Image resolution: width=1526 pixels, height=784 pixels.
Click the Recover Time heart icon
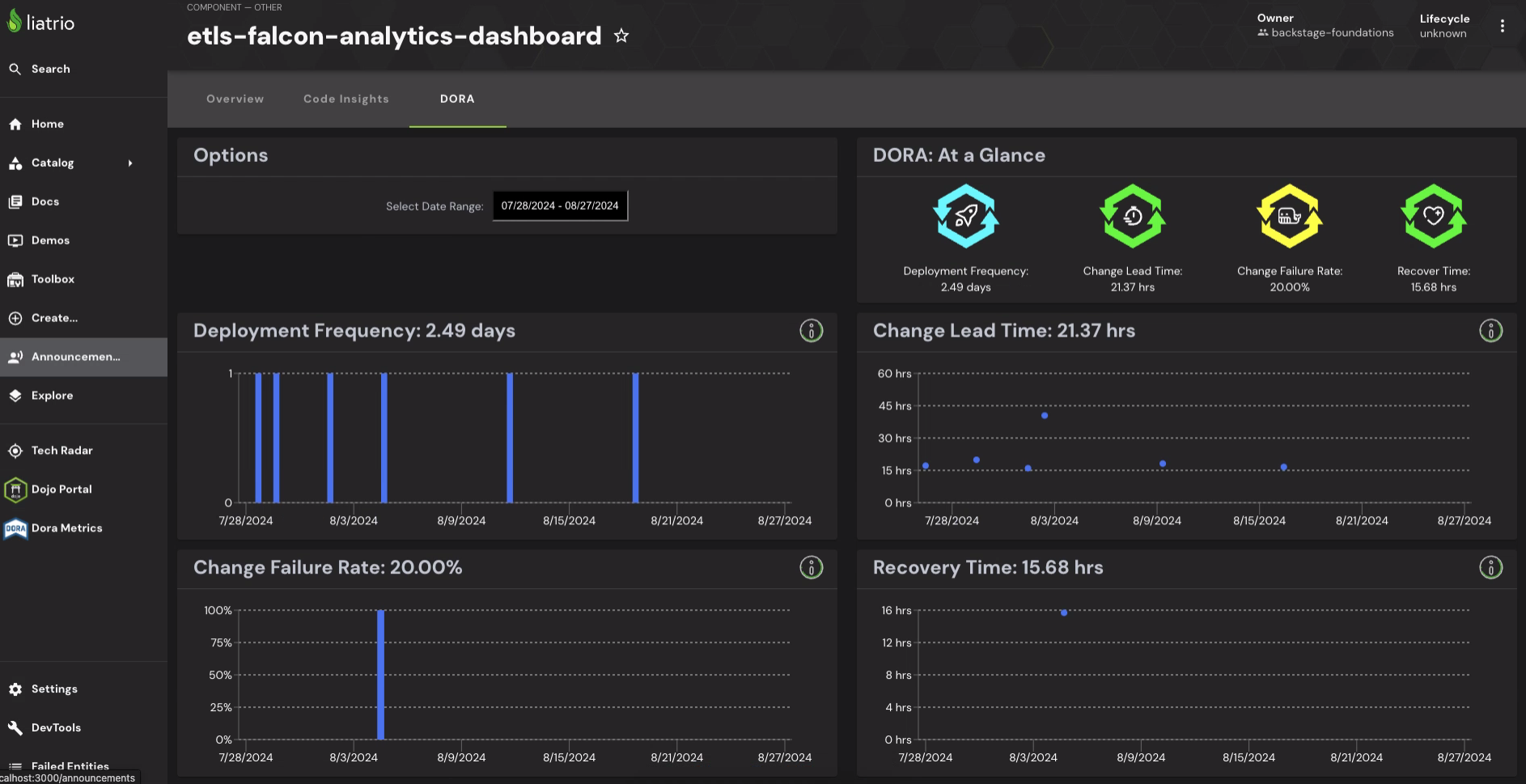tap(1433, 214)
